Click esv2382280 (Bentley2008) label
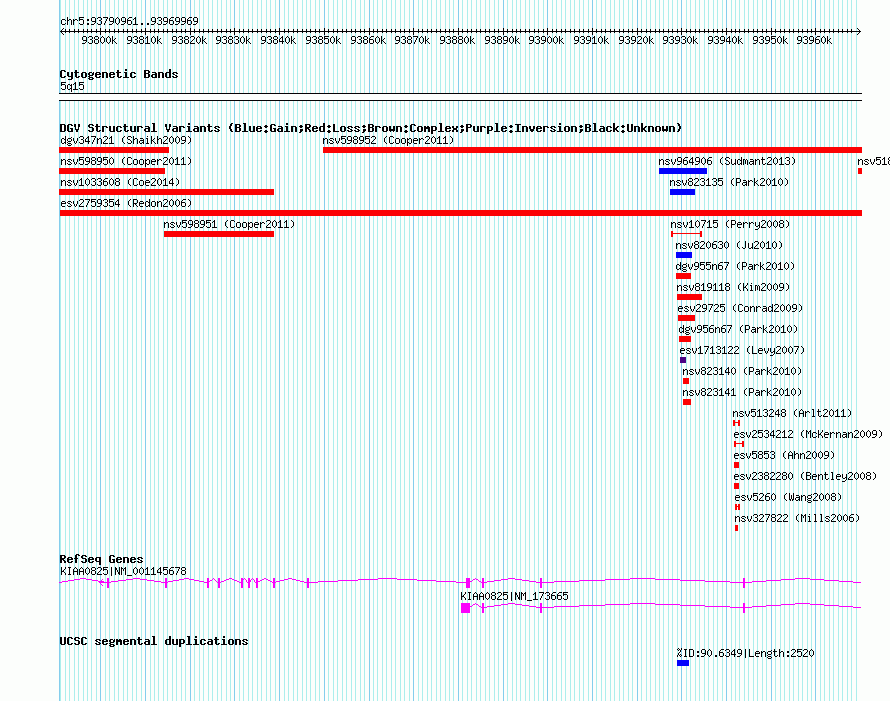The height and width of the screenshot is (701, 890). click(x=805, y=476)
